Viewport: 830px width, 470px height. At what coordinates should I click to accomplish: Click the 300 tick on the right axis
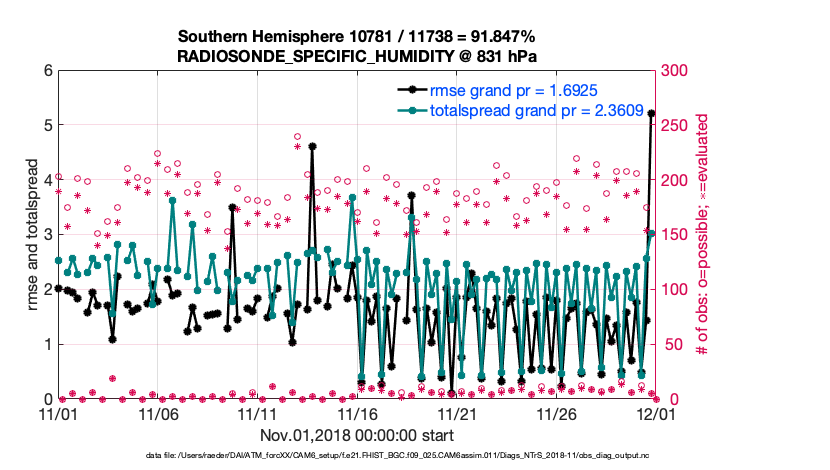tap(673, 71)
